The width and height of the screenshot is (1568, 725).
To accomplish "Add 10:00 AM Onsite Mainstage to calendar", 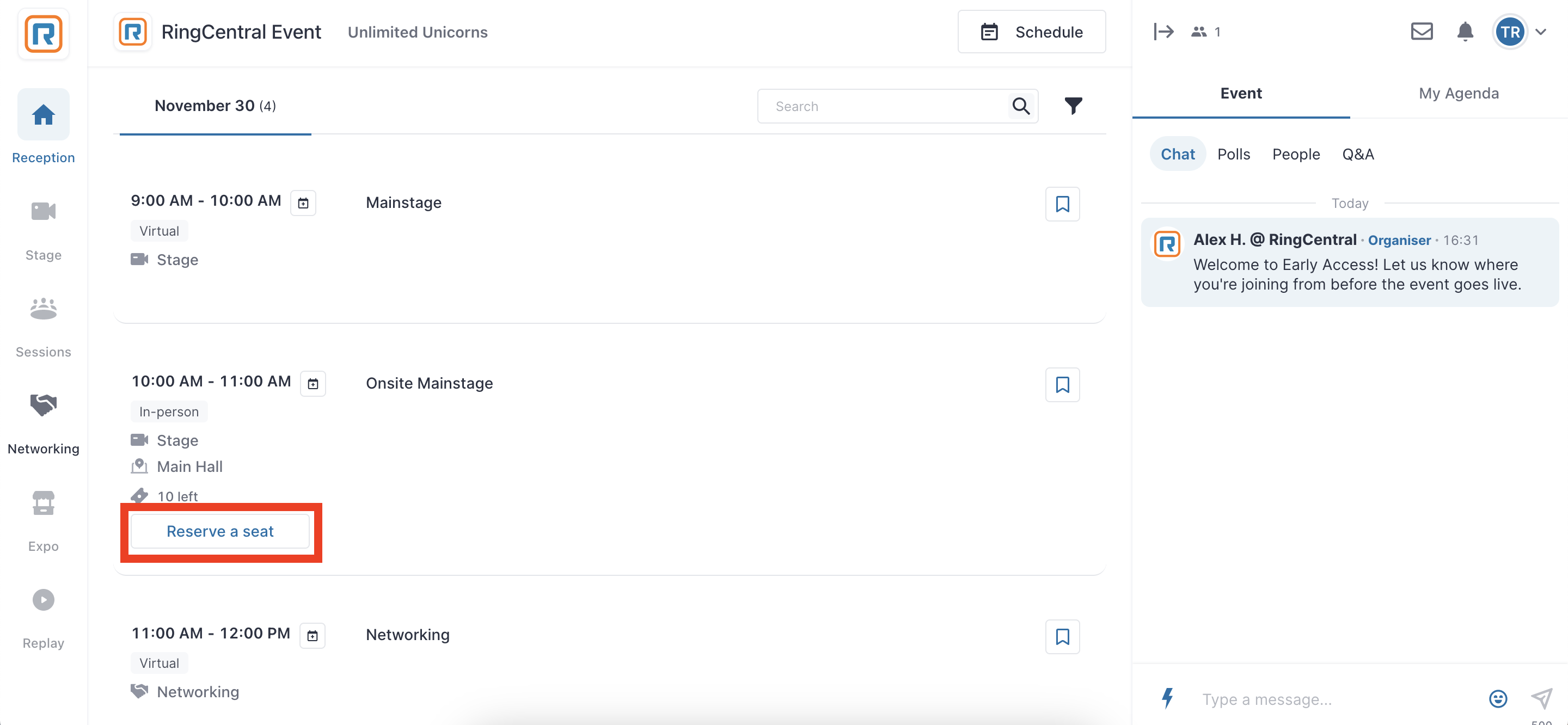I will pos(313,384).
